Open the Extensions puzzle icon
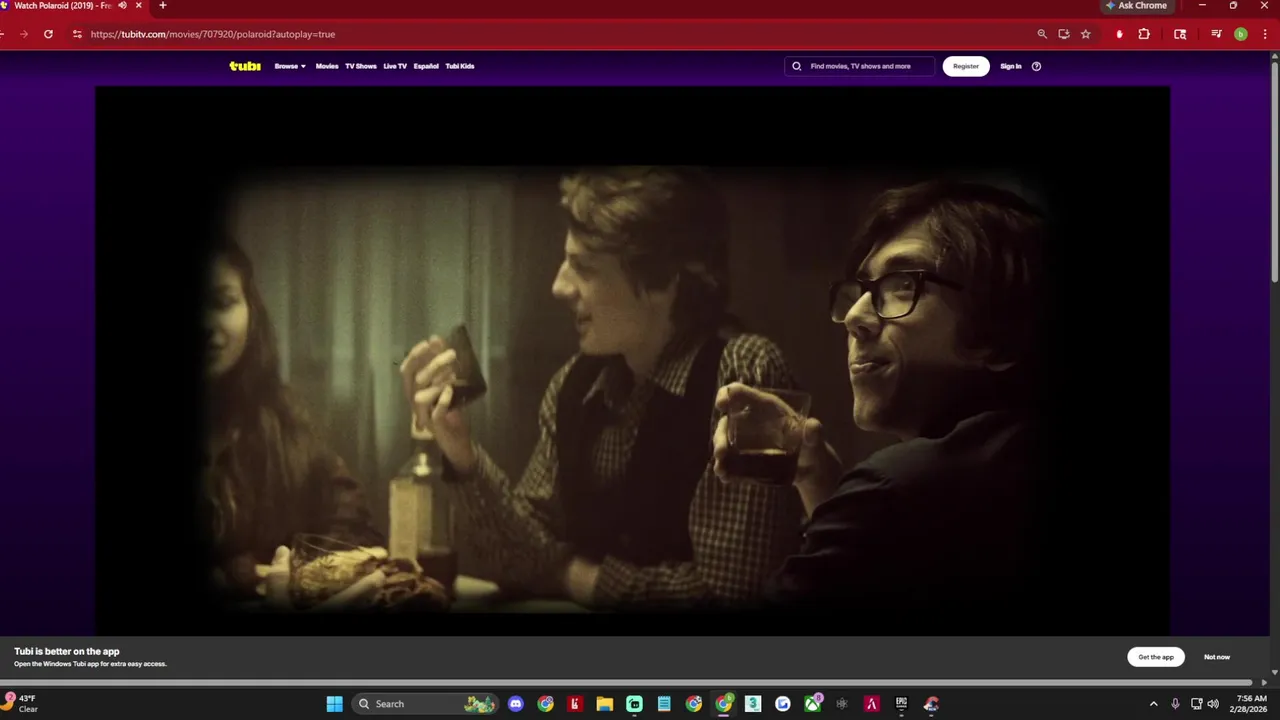The width and height of the screenshot is (1280, 720). point(1144,34)
